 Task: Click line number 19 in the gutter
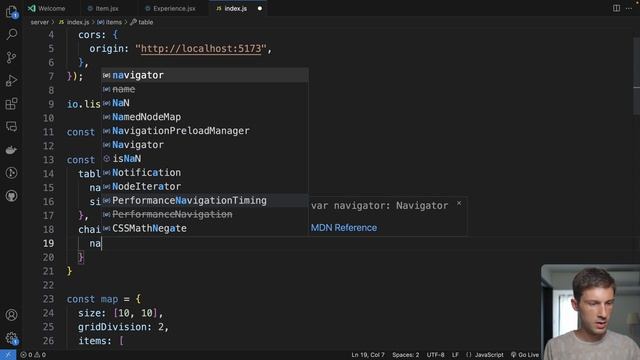pyautogui.click(x=48, y=243)
